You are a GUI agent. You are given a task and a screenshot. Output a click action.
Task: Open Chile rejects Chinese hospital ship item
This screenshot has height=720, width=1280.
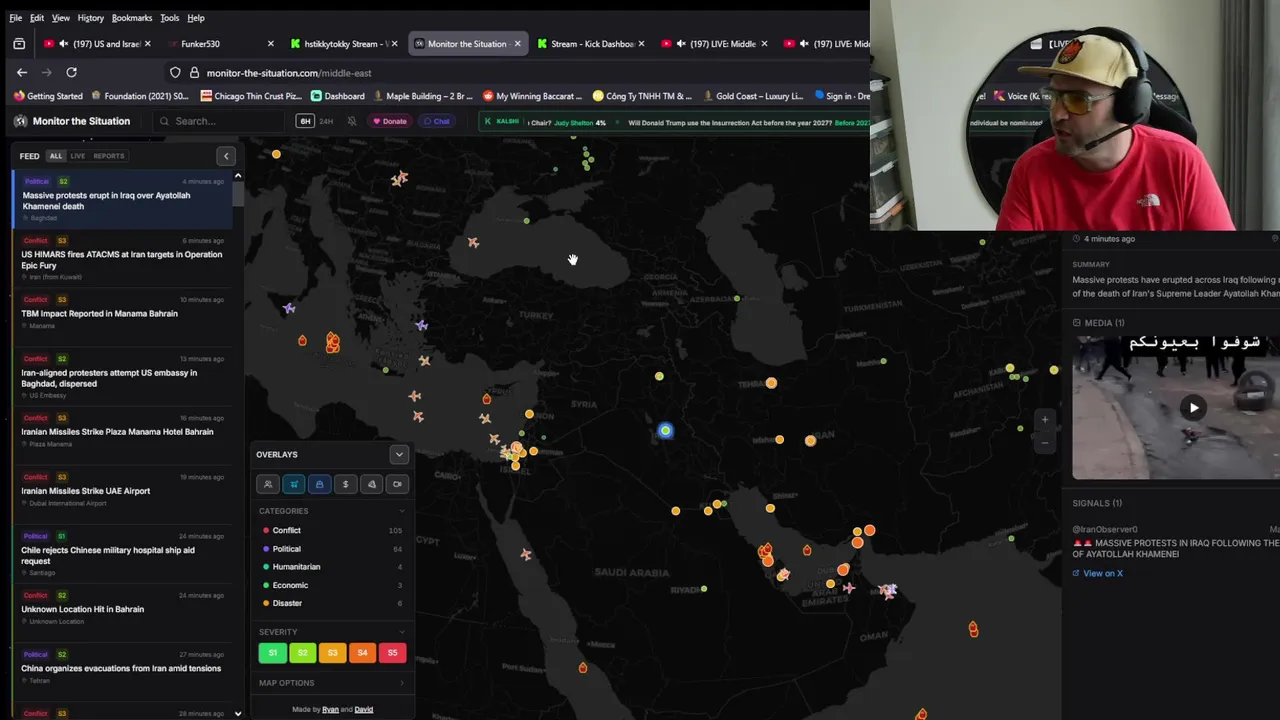click(x=122, y=554)
